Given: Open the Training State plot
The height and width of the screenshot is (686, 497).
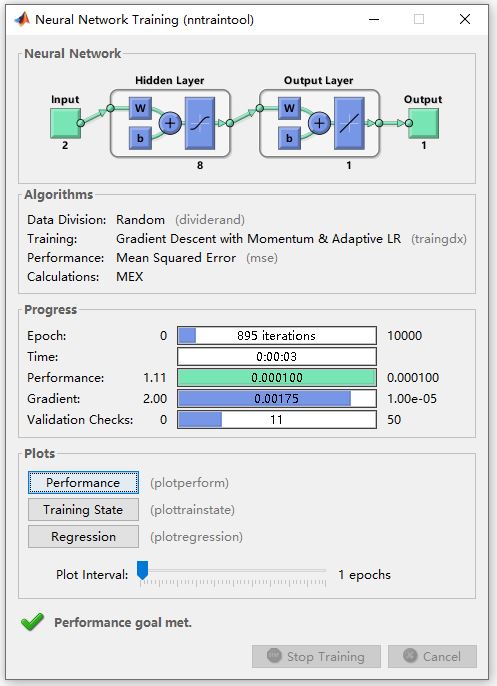Looking at the screenshot, I should tap(83, 510).
